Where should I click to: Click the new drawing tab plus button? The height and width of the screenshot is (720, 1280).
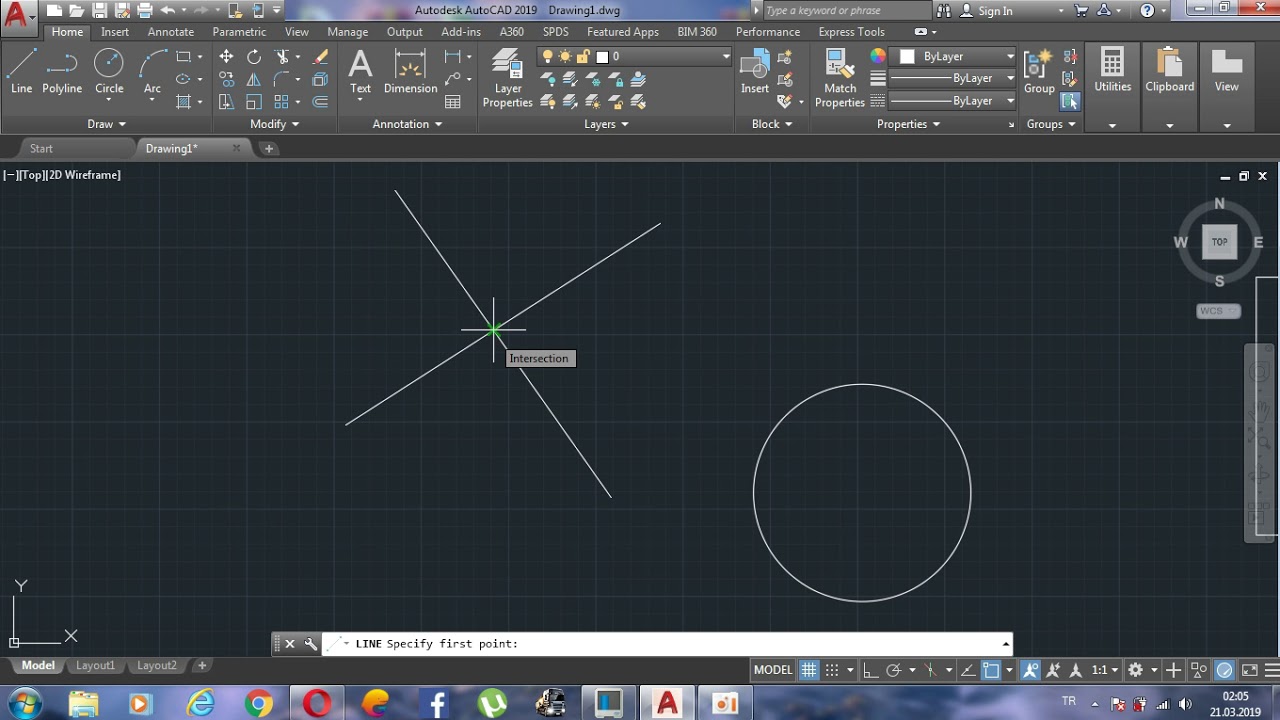268,148
